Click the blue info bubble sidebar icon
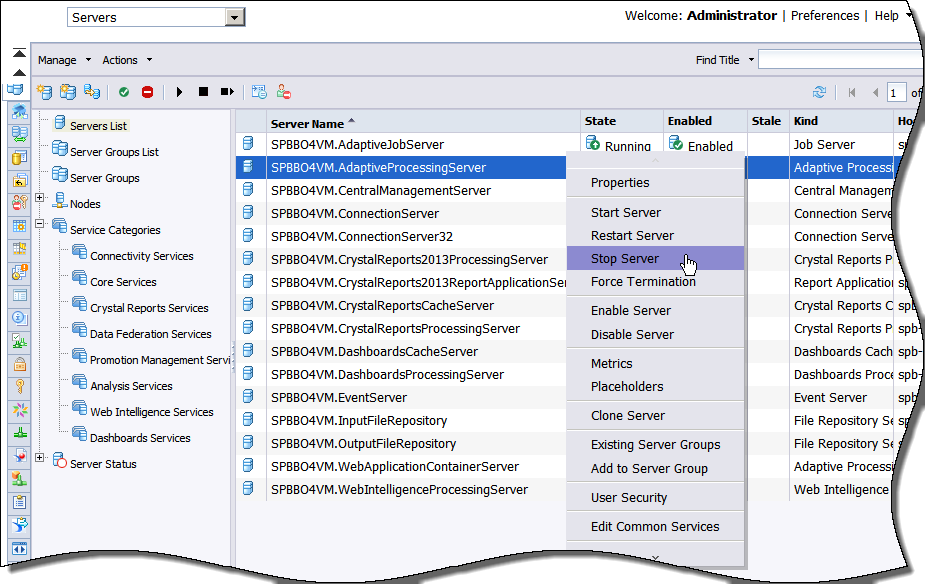 click(x=19, y=319)
